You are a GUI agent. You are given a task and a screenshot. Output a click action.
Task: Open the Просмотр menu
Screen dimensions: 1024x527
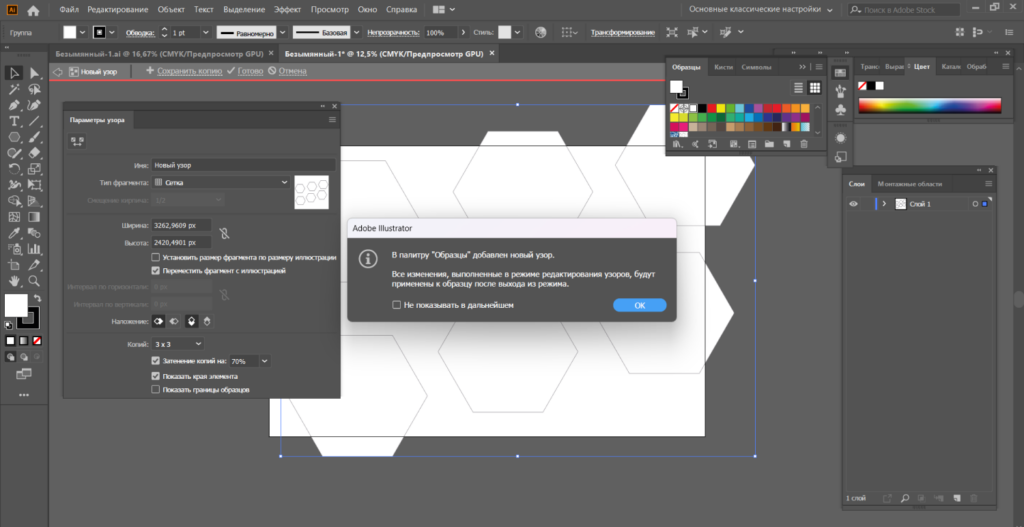click(329, 10)
